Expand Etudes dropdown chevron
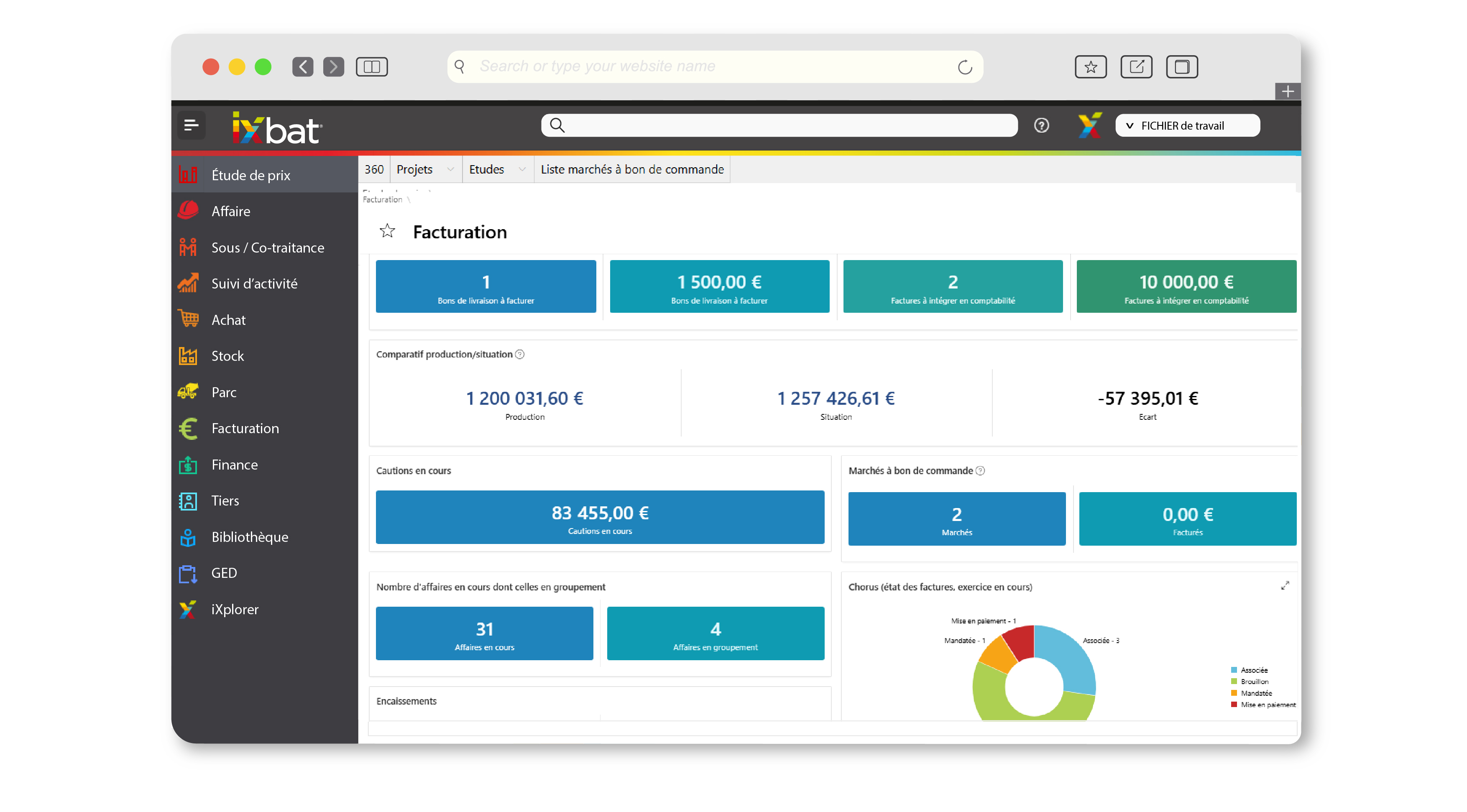The image size is (1467, 812). click(522, 170)
